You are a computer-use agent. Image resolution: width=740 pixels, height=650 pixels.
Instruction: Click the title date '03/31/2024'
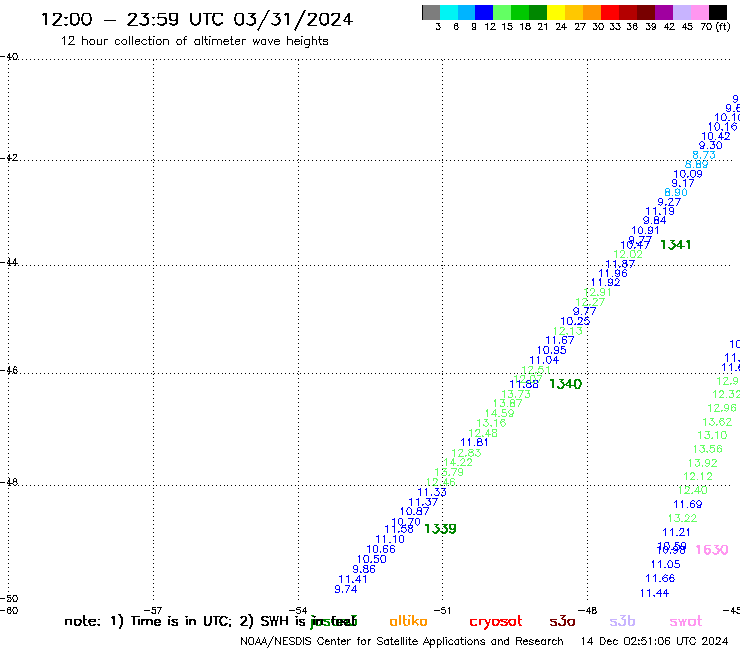tap(293, 19)
